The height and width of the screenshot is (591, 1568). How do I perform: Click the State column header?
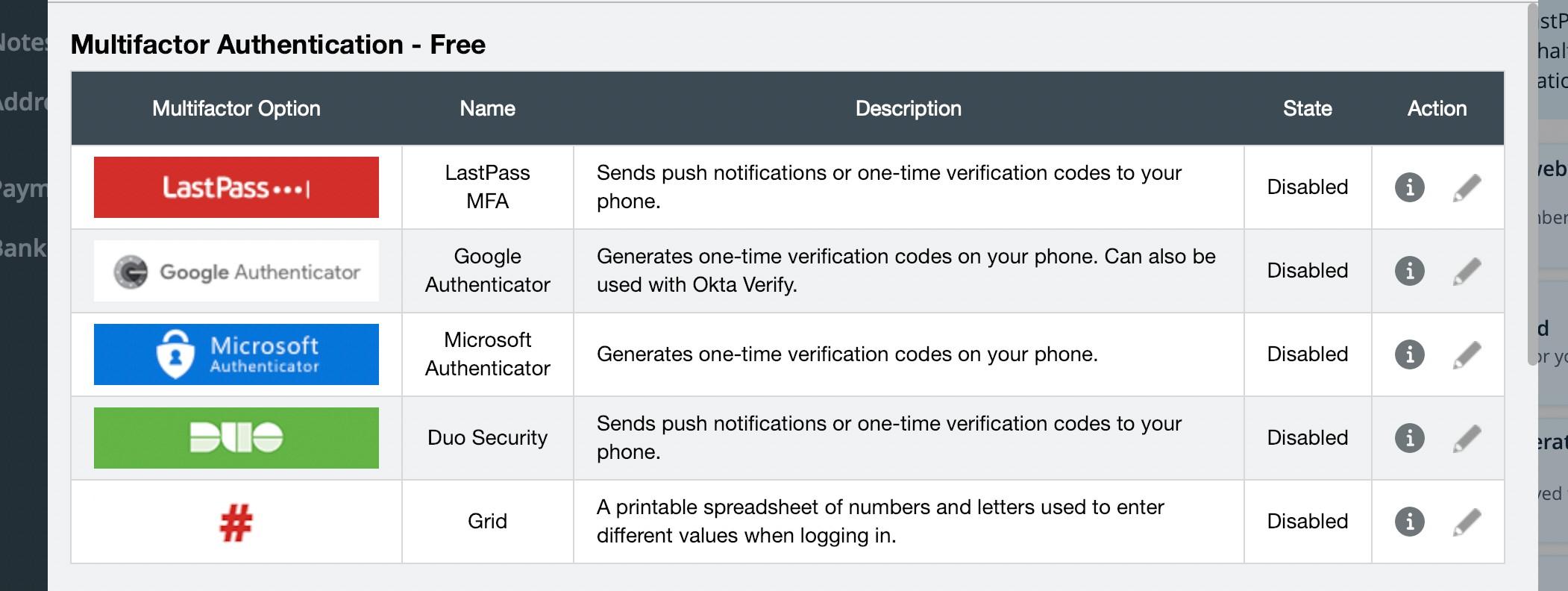click(1307, 109)
